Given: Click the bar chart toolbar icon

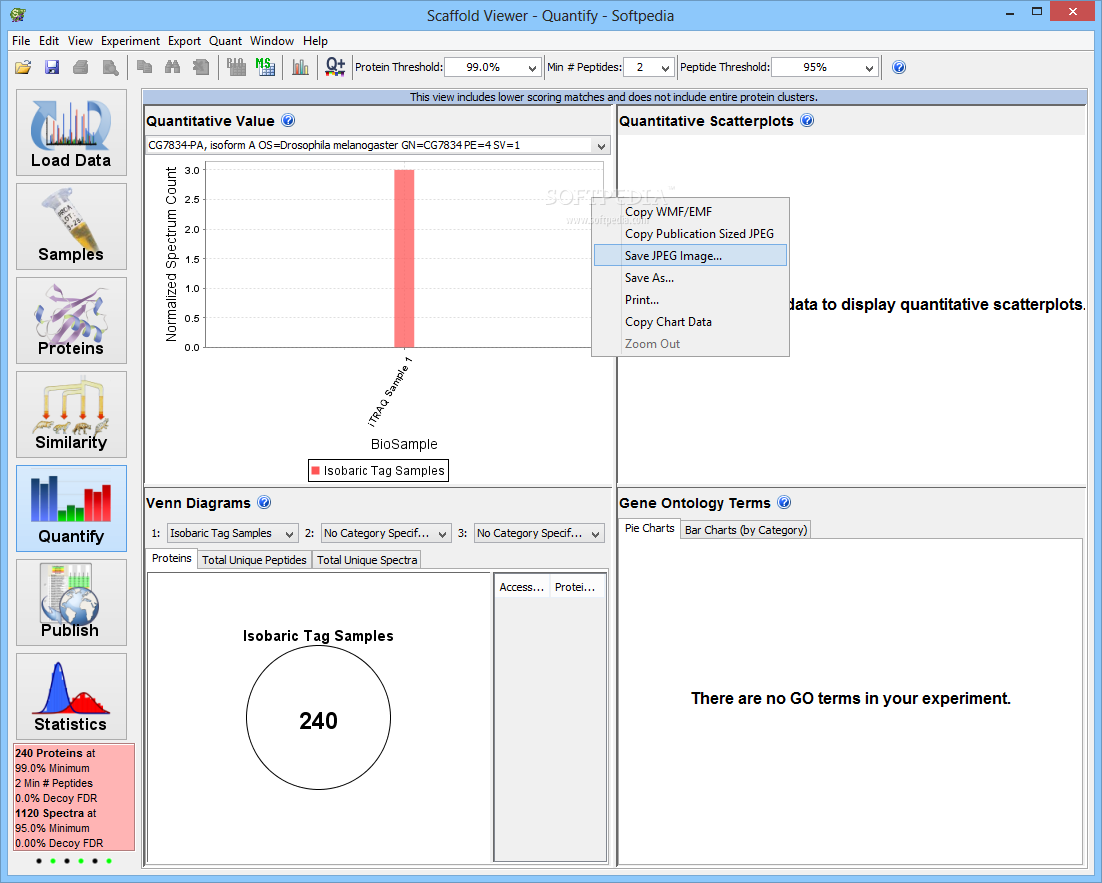Looking at the screenshot, I should point(300,67).
